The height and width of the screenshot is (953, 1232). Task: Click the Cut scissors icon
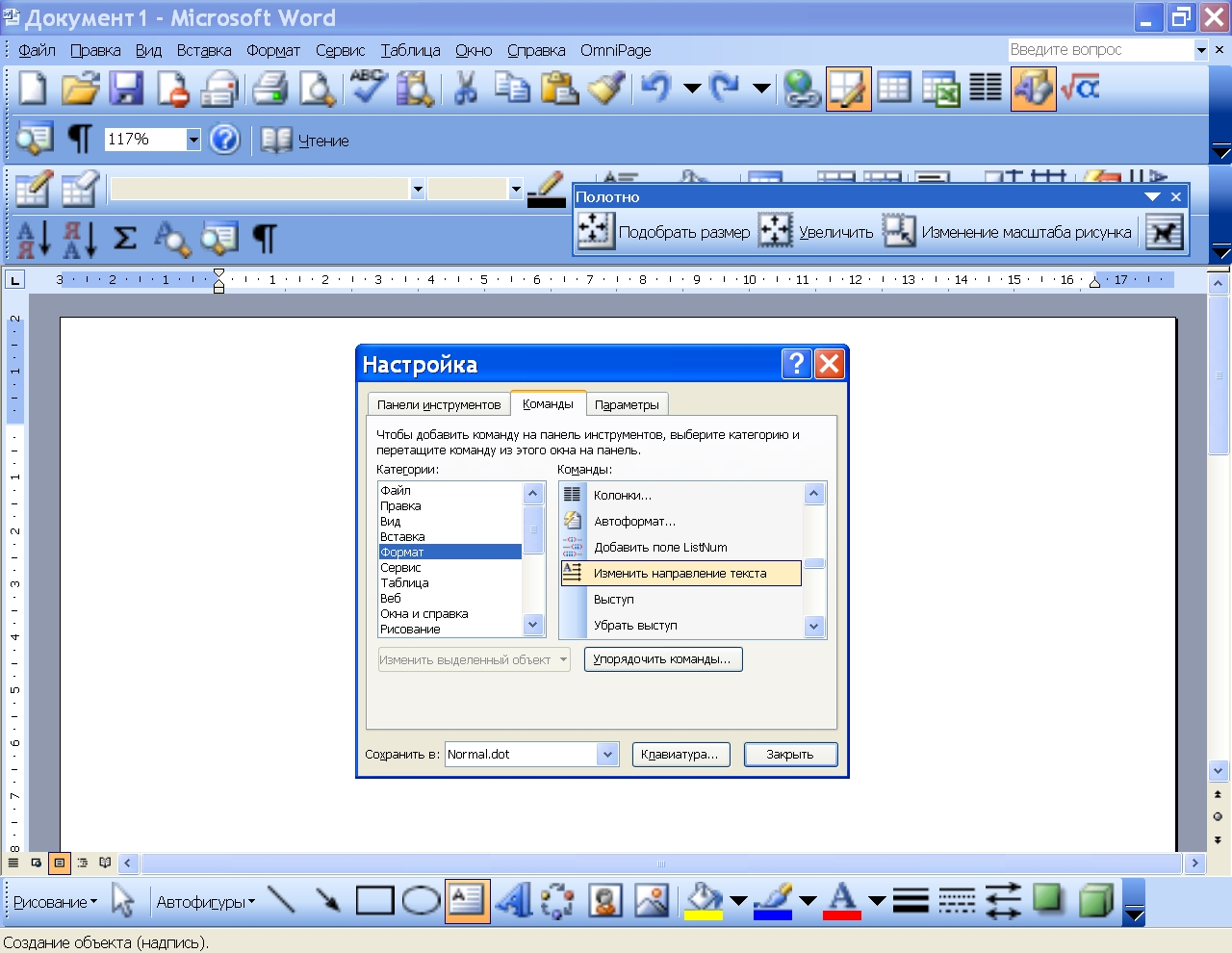466,90
